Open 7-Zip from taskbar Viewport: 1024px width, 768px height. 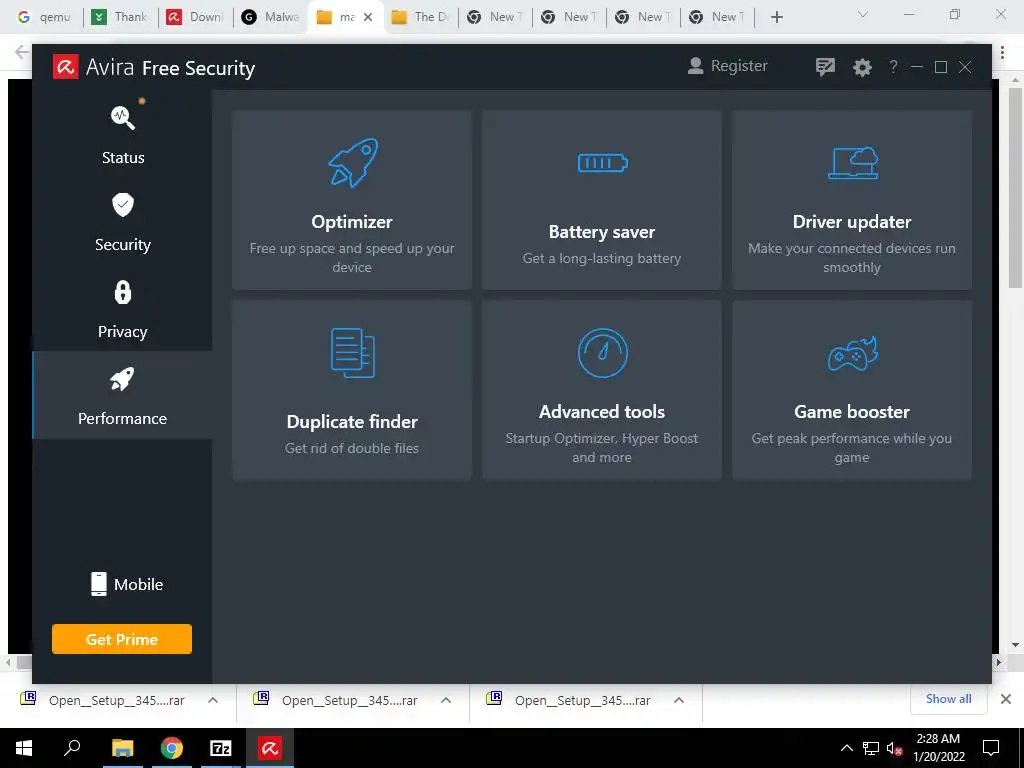click(x=221, y=748)
